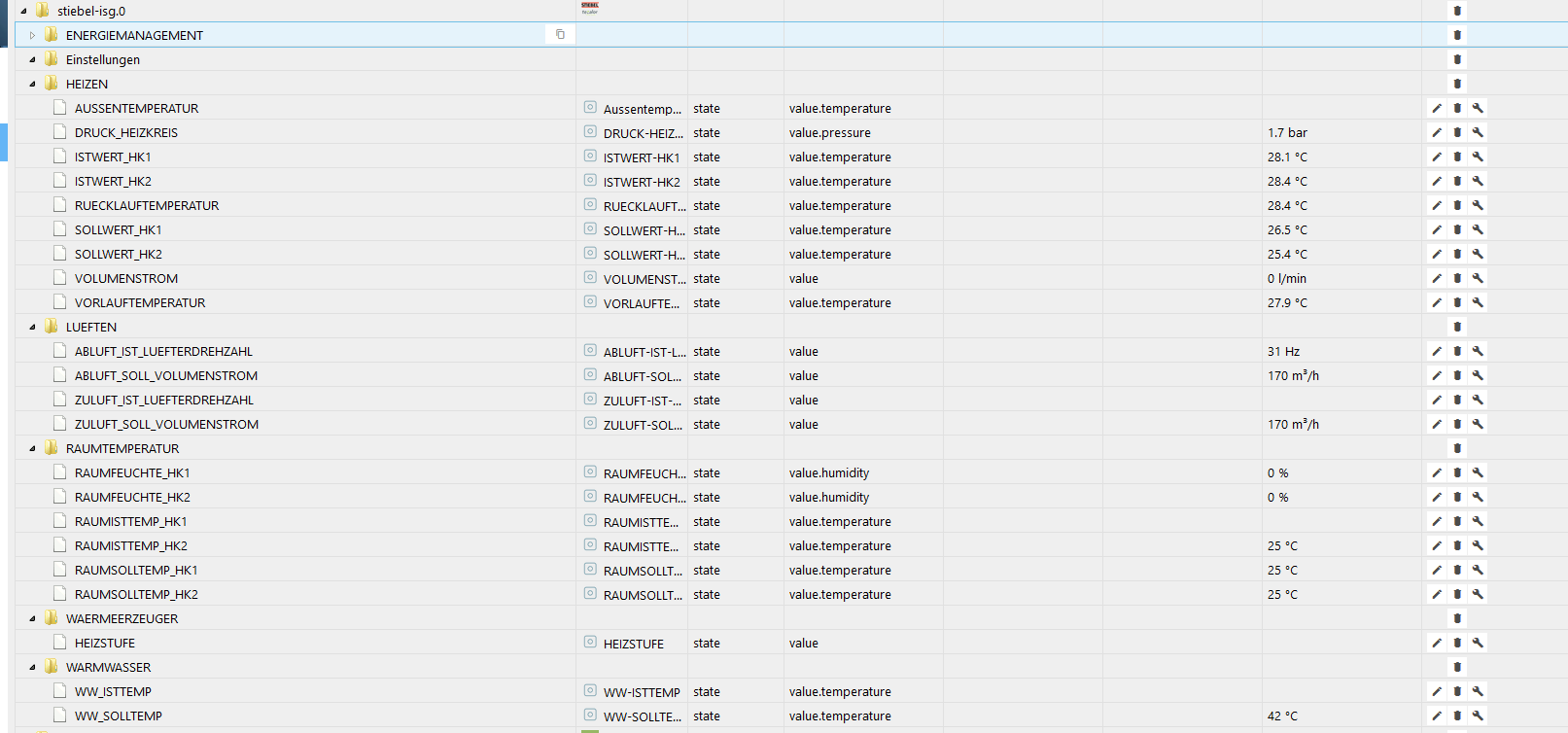Click the 42 °C value of WW_SOLLTEMP
The height and width of the screenshot is (733, 1568).
(1282, 716)
